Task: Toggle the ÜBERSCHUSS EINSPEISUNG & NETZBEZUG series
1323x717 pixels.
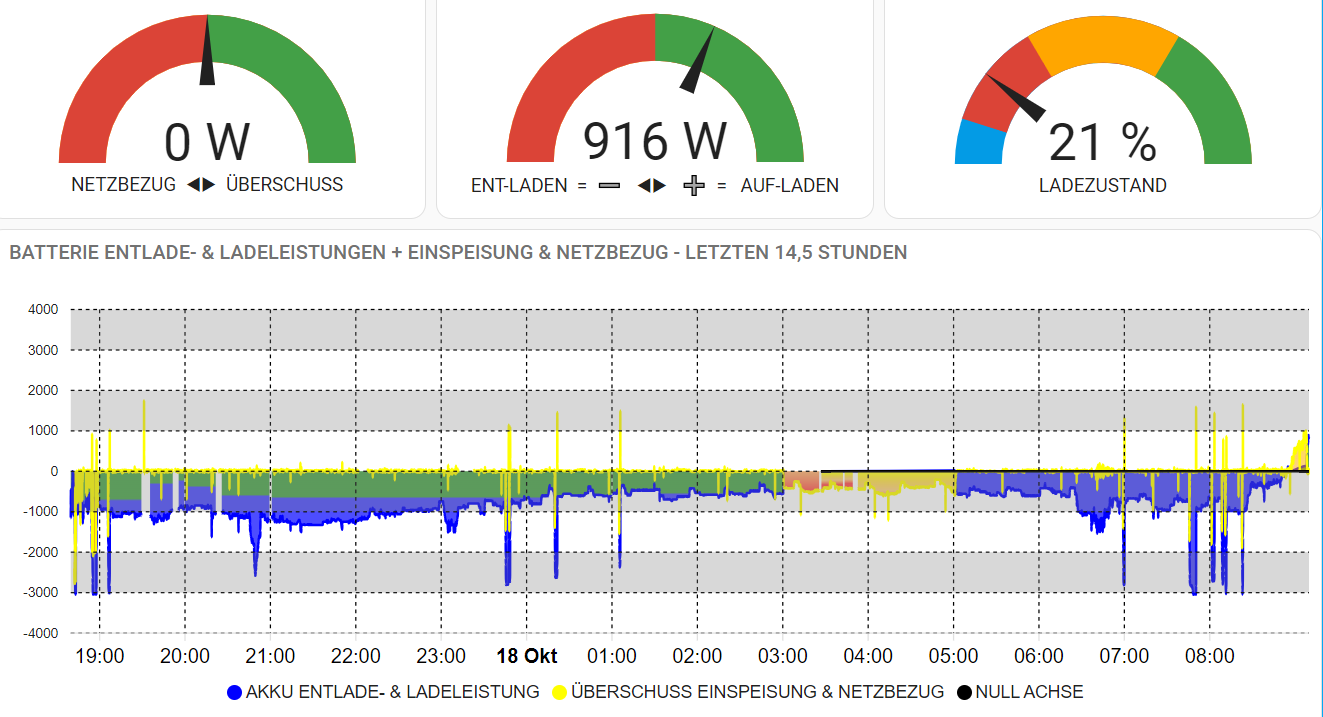Action: 747,692
